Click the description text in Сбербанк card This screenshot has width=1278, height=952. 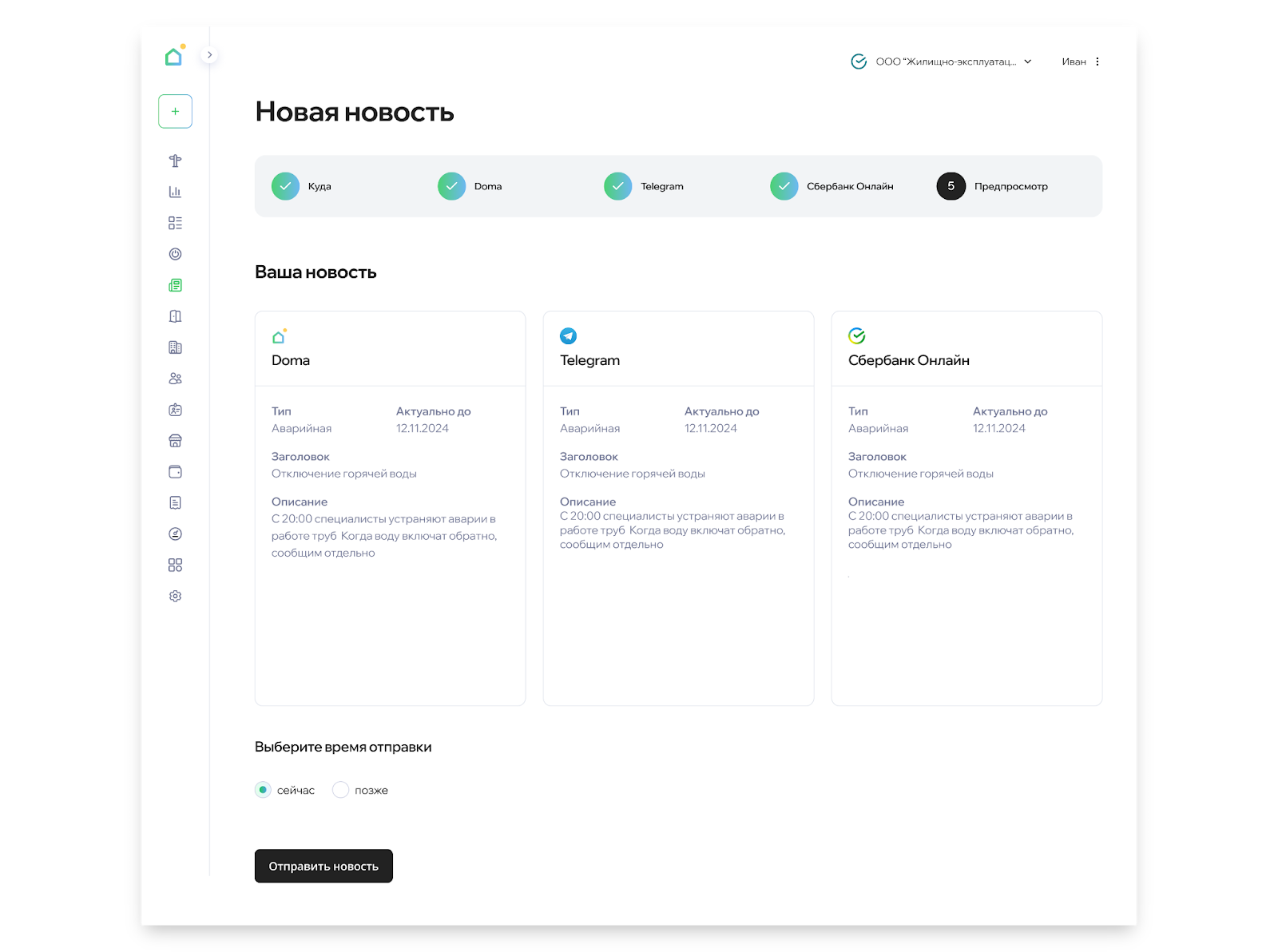point(961,530)
